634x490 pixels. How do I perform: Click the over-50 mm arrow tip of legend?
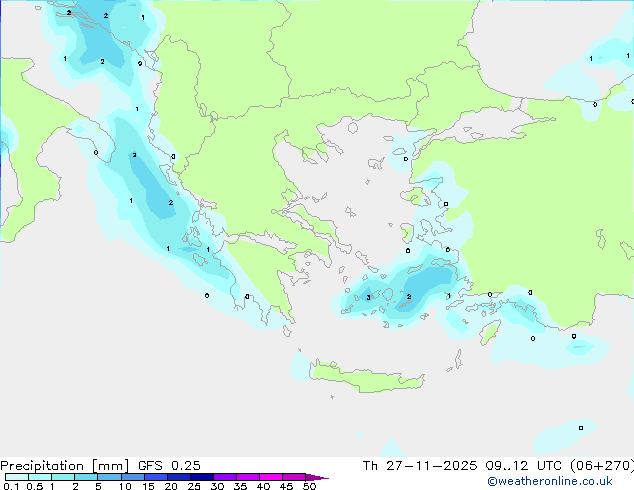point(317,477)
